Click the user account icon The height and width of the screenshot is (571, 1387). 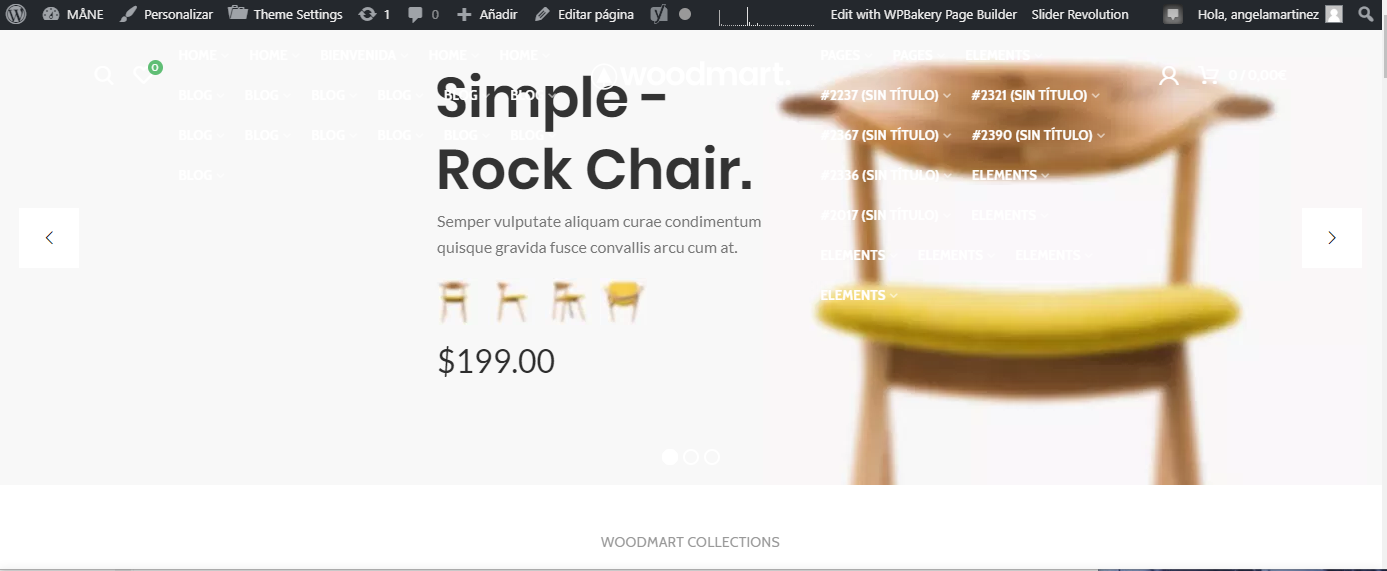(1168, 75)
